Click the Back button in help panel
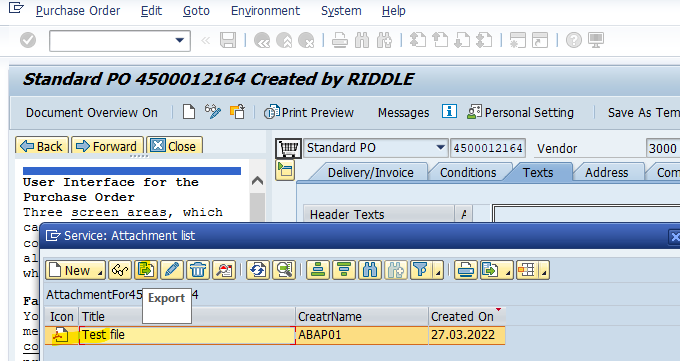680x361 pixels. 42,146
